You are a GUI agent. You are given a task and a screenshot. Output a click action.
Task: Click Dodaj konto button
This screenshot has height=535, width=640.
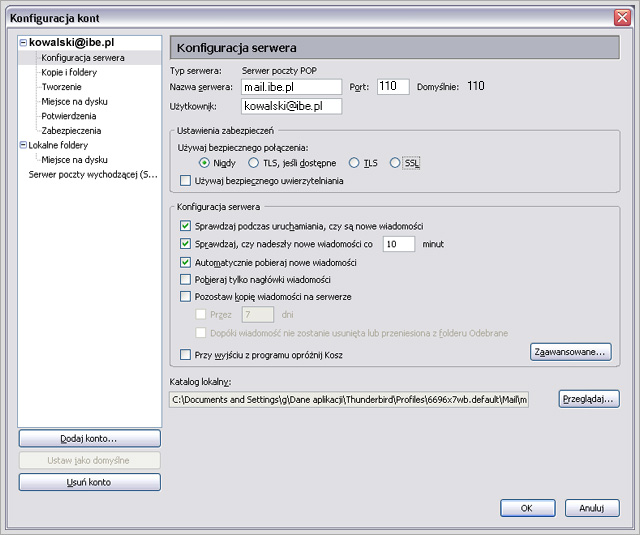tap(89, 439)
